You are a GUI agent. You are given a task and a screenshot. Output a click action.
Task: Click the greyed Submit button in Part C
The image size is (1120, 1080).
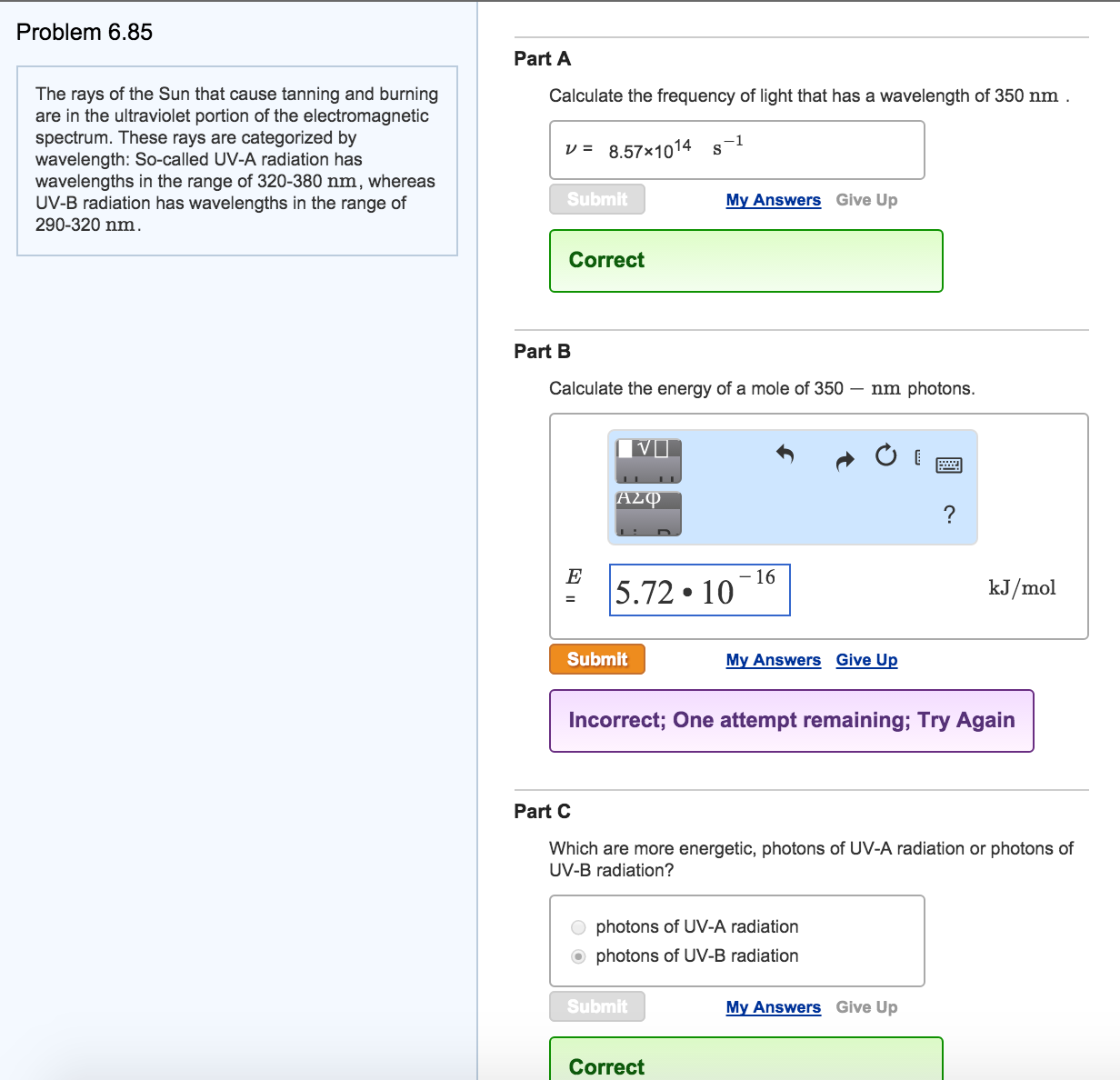(597, 1006)
